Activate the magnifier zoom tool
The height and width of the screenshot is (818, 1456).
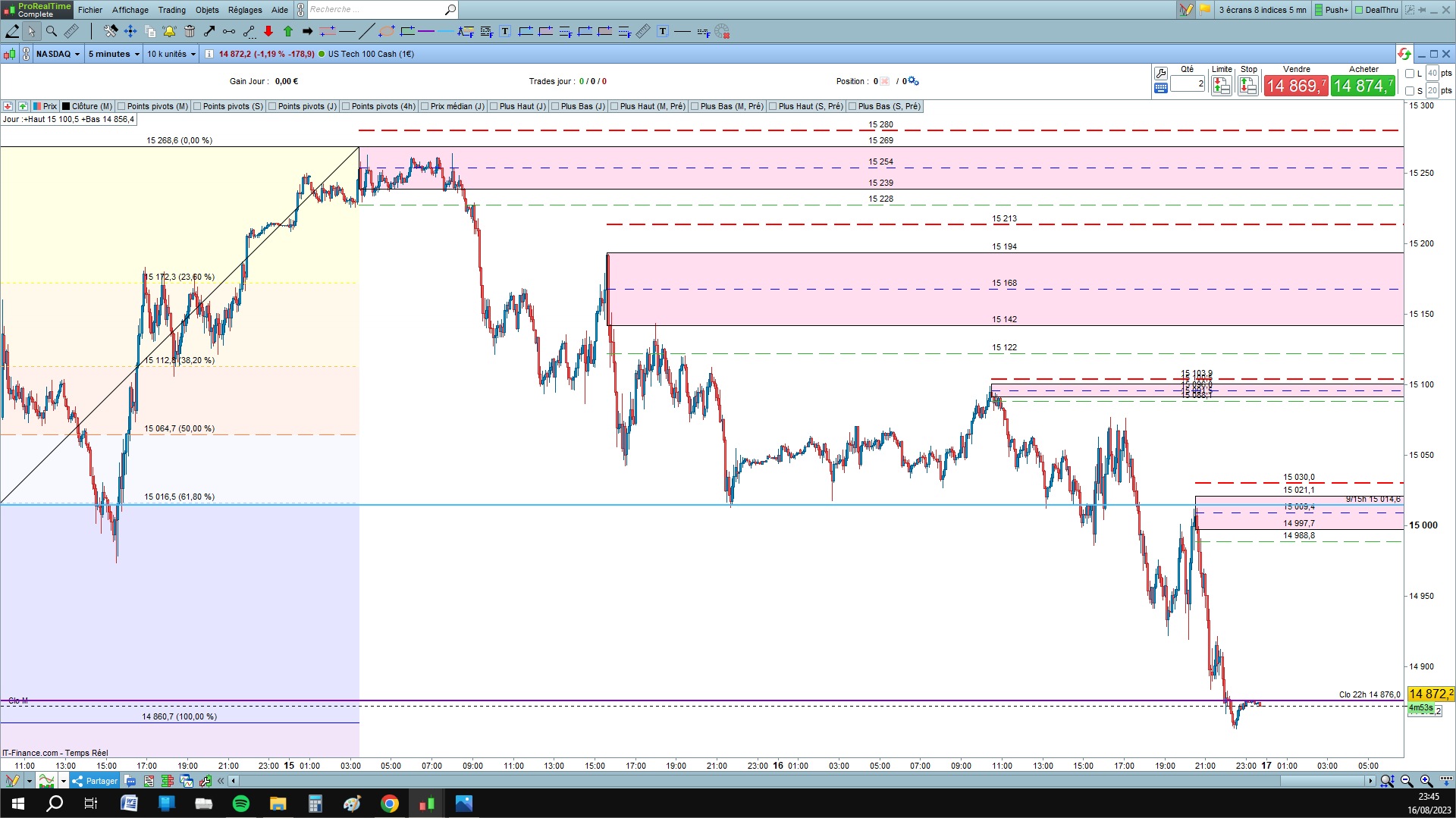click(52, 31)
